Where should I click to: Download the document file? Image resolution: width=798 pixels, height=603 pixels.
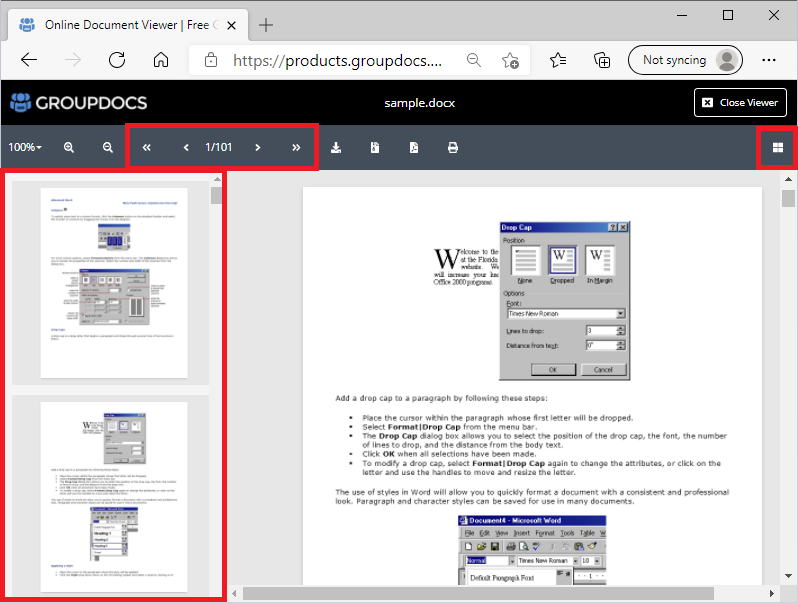[x=336, y=147]
